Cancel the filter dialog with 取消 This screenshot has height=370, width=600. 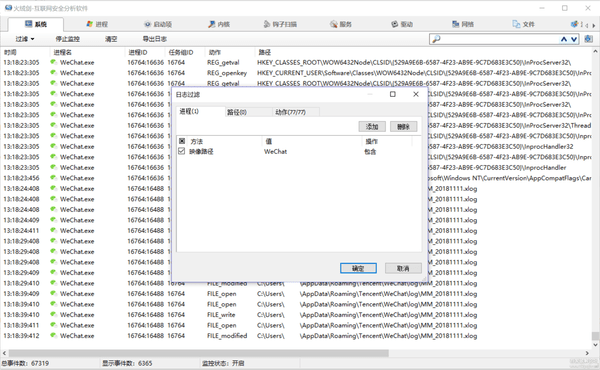click(403, 268)
